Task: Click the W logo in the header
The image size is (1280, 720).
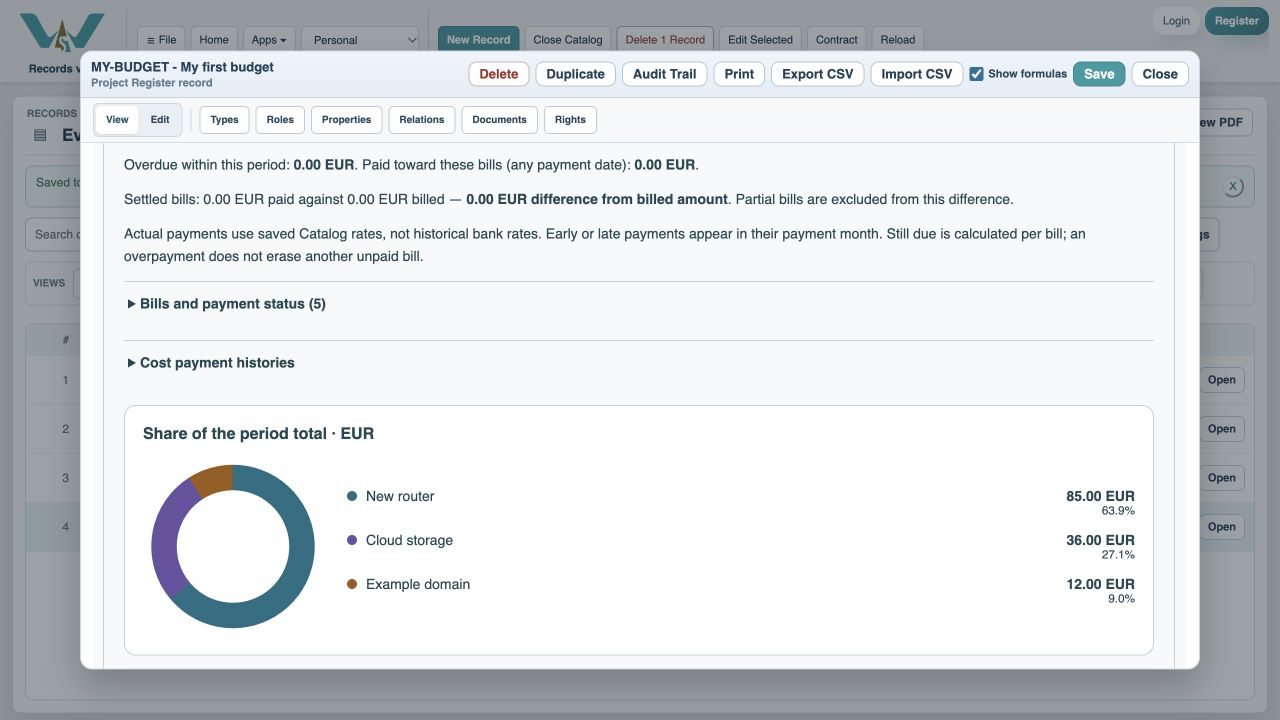Action: 62,32
